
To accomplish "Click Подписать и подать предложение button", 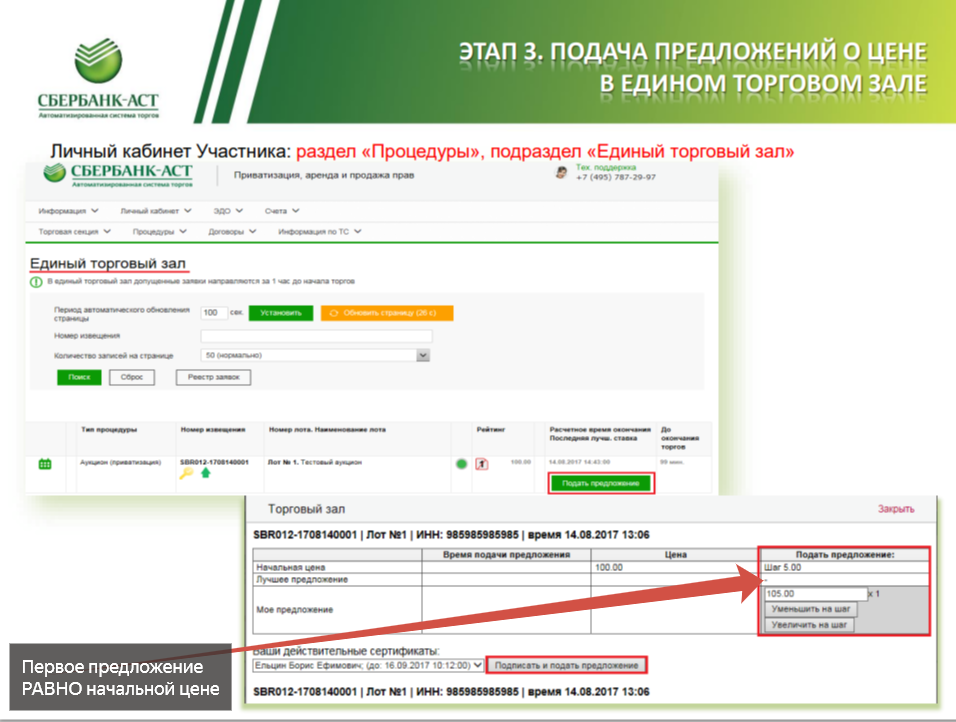I will click(566, 665).
